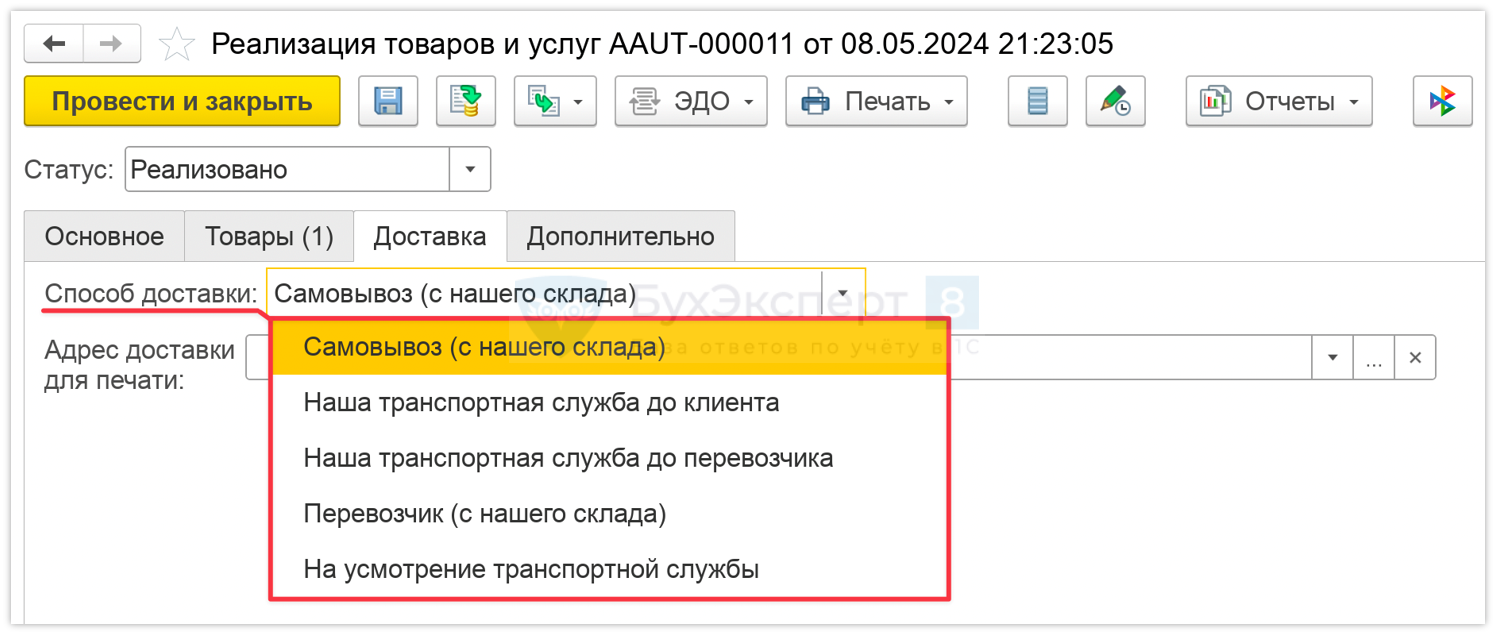Save document with floppy disk icon
The width and height of the screenshot is (1496, 635).
387,101
